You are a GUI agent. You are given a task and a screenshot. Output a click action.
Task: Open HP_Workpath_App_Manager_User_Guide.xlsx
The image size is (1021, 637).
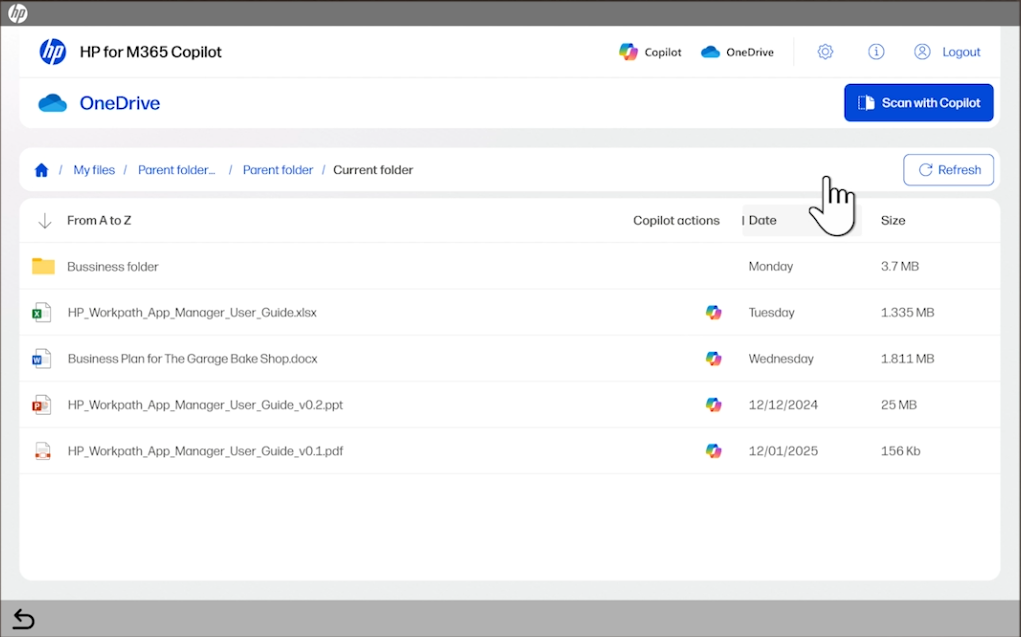coord(192,313)
